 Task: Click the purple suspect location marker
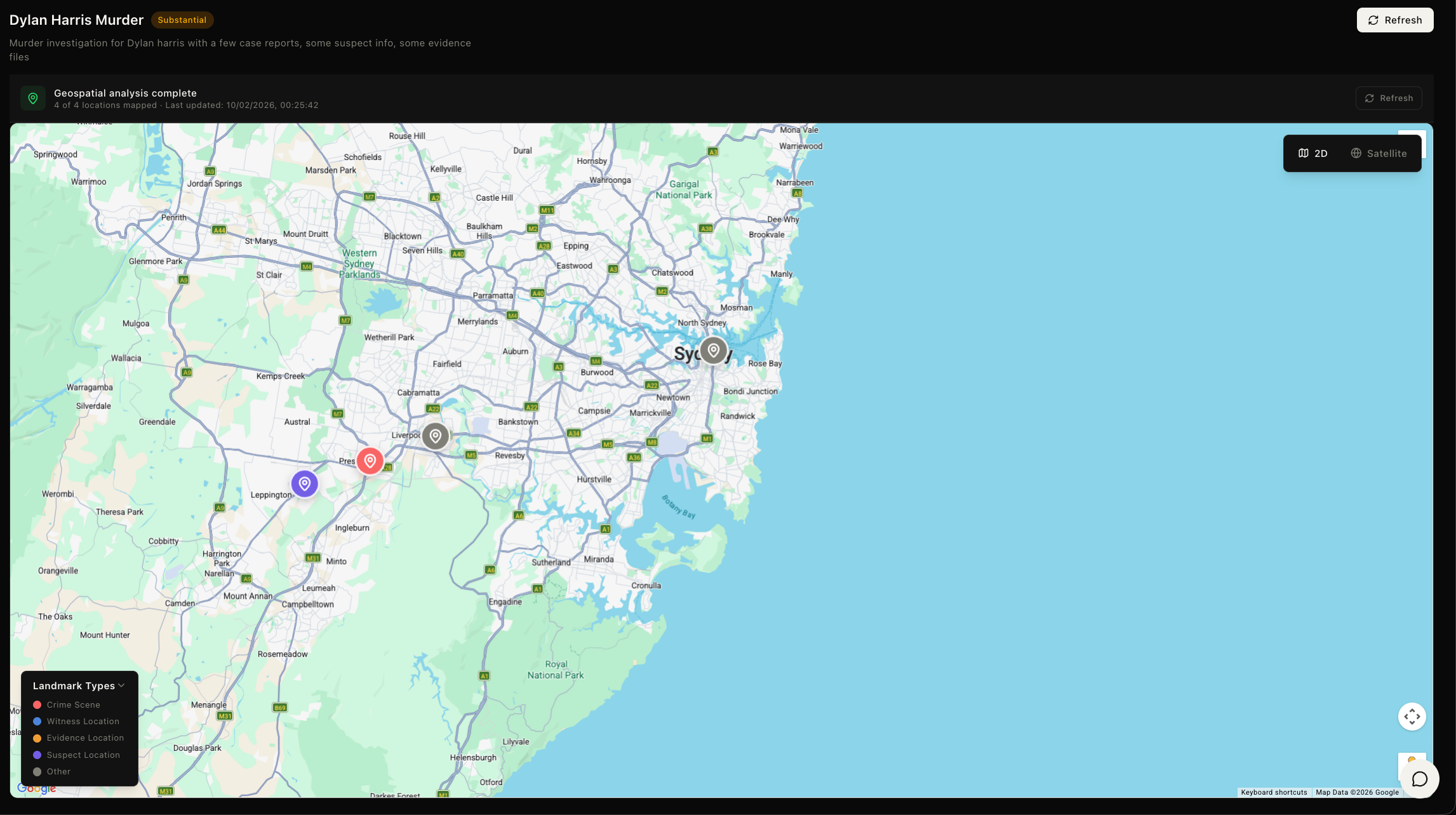click(x=305, y=484)
